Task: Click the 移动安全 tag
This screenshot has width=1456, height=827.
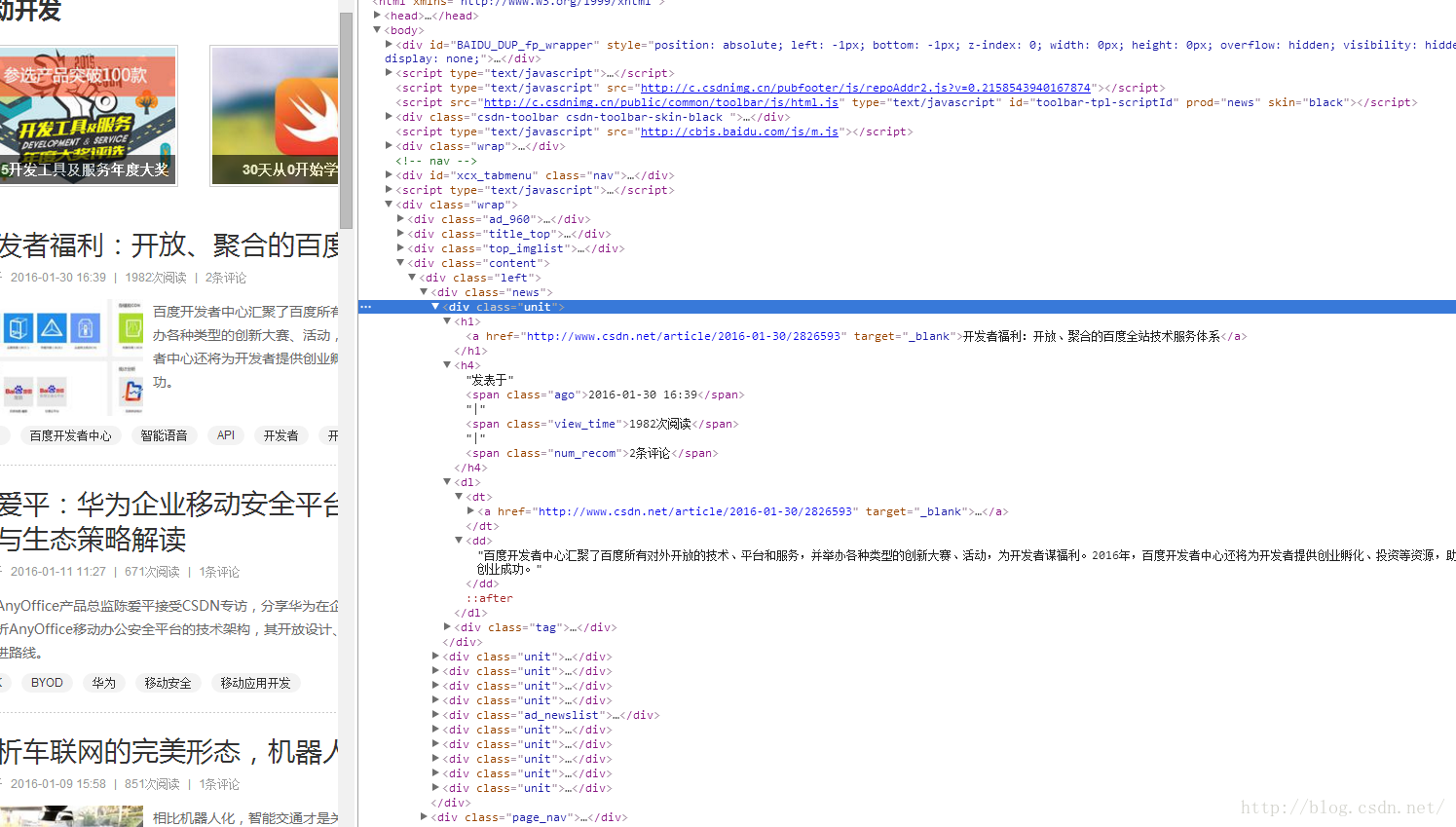Action: coord(168,683)
